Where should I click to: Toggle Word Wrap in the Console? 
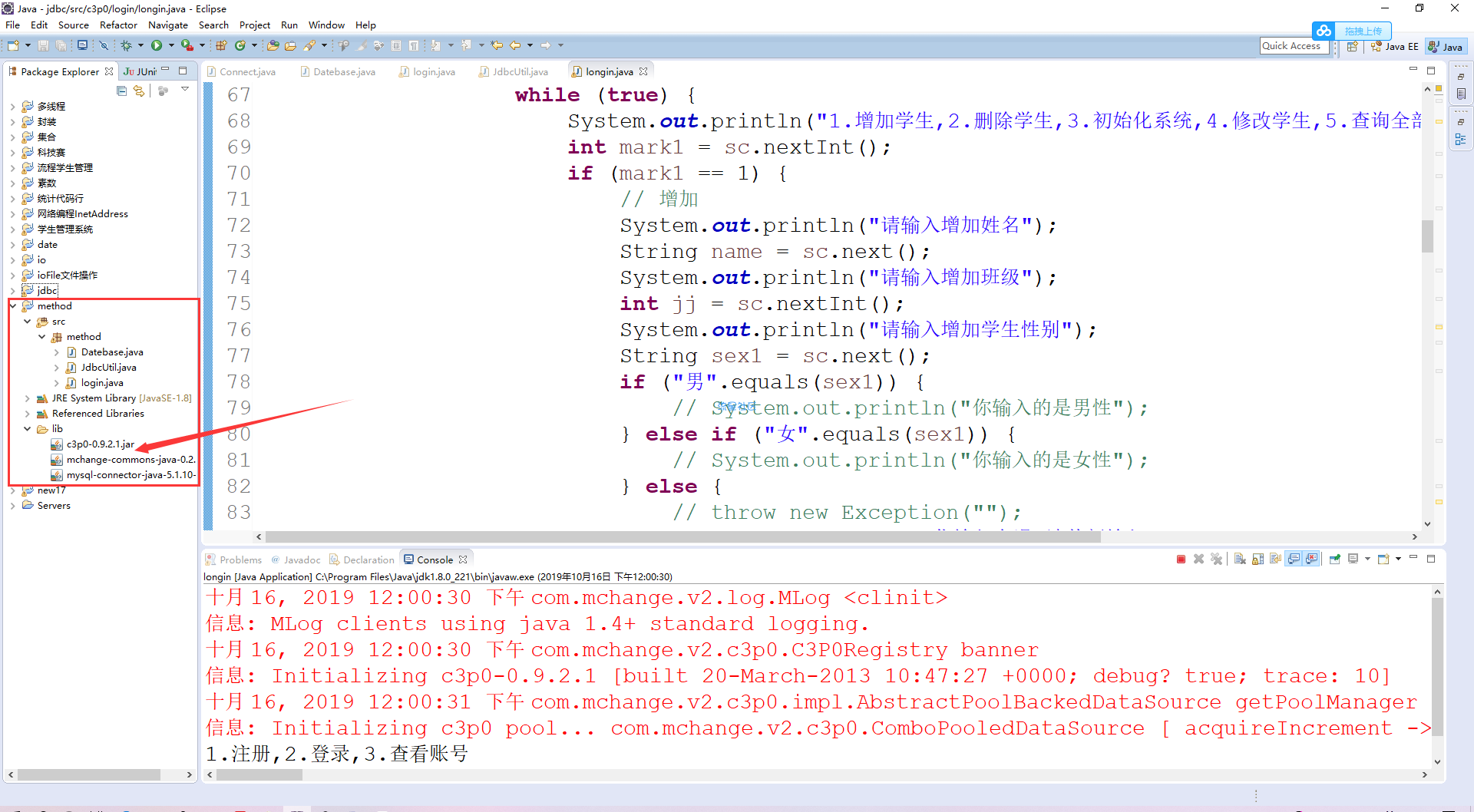click(x=1275, y=559)
